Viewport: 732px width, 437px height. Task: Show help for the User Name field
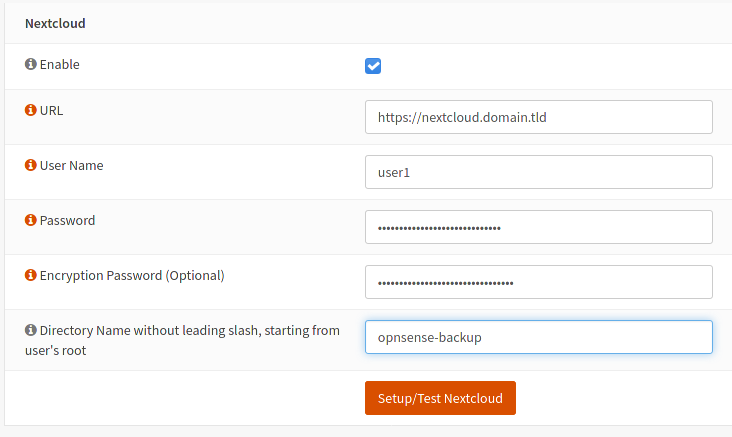[x=31, y=165]
